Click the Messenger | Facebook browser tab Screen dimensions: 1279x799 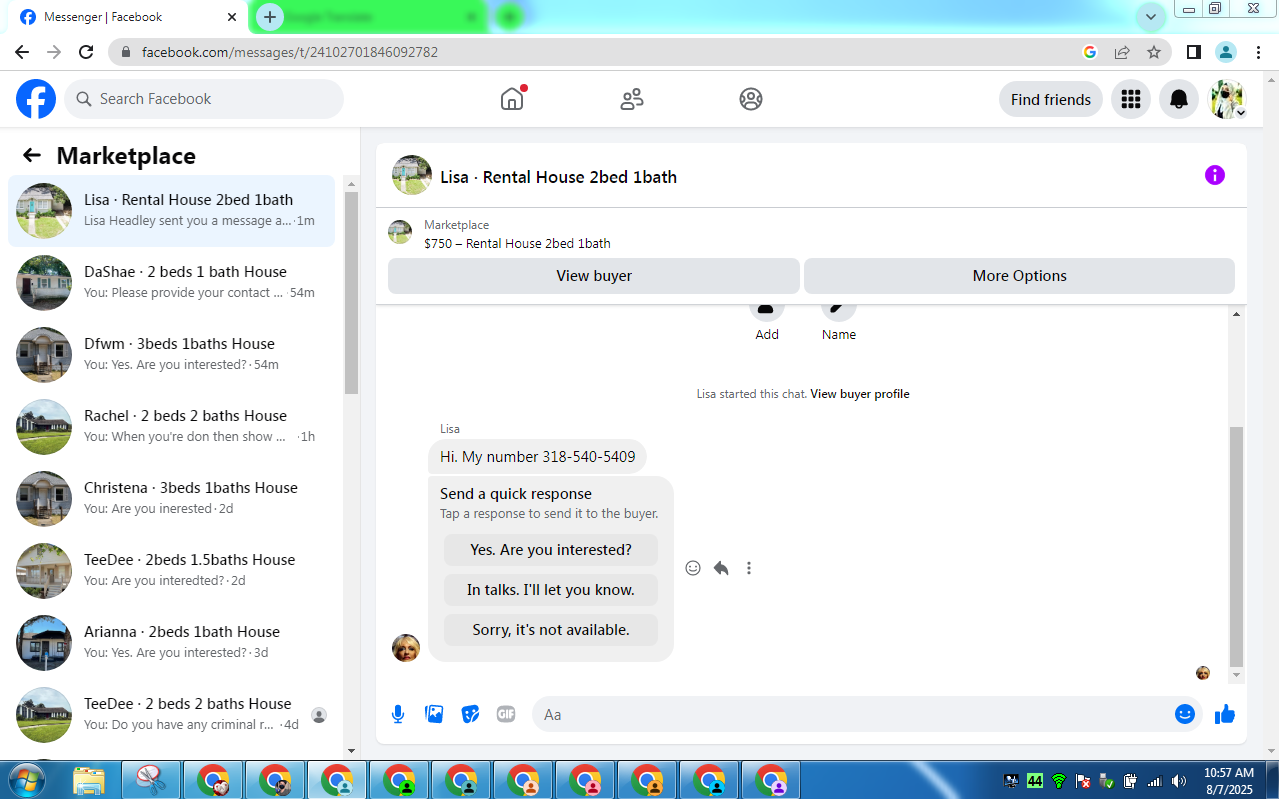(x=130, y=17)
